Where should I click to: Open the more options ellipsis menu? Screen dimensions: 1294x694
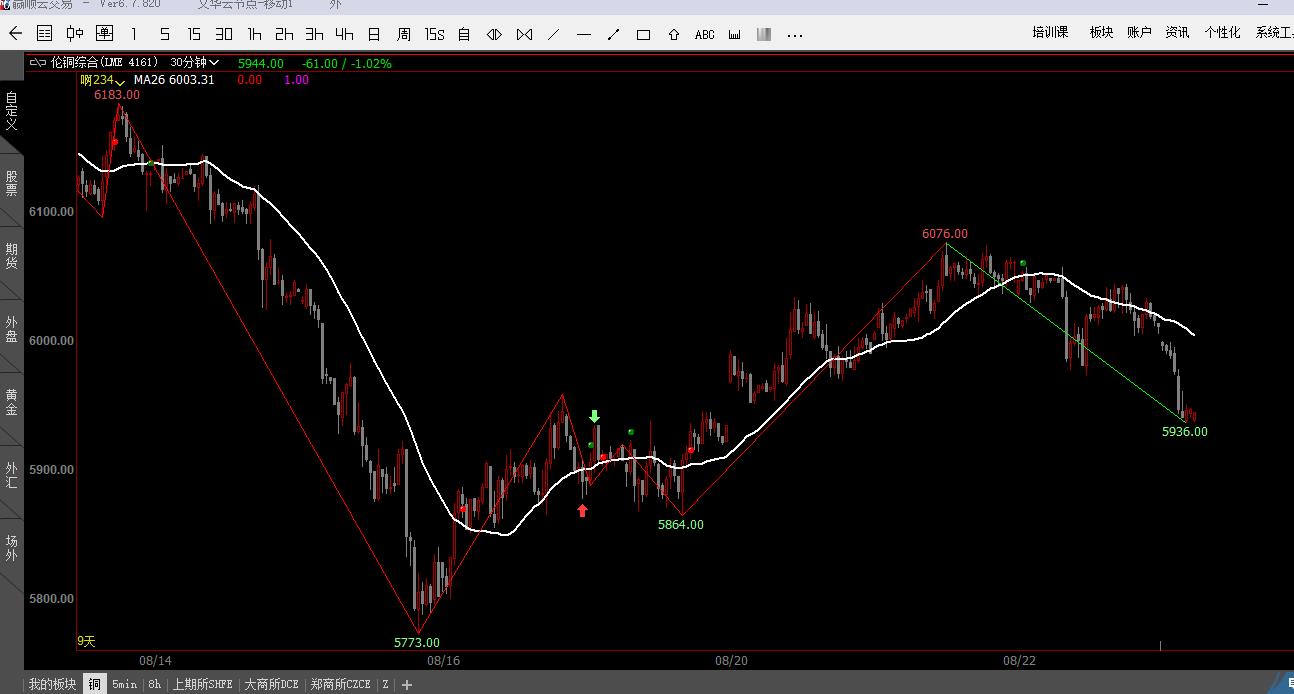[795, 35]
